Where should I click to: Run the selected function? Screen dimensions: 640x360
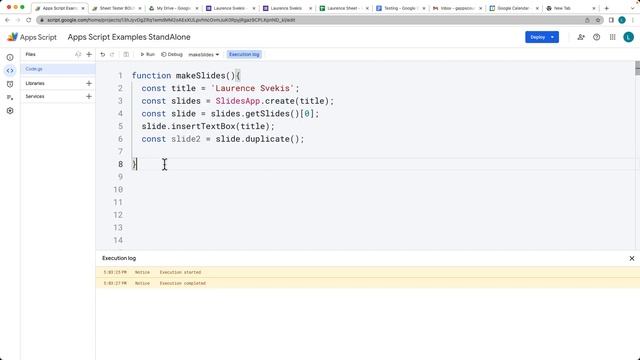(x=147, y=54)
